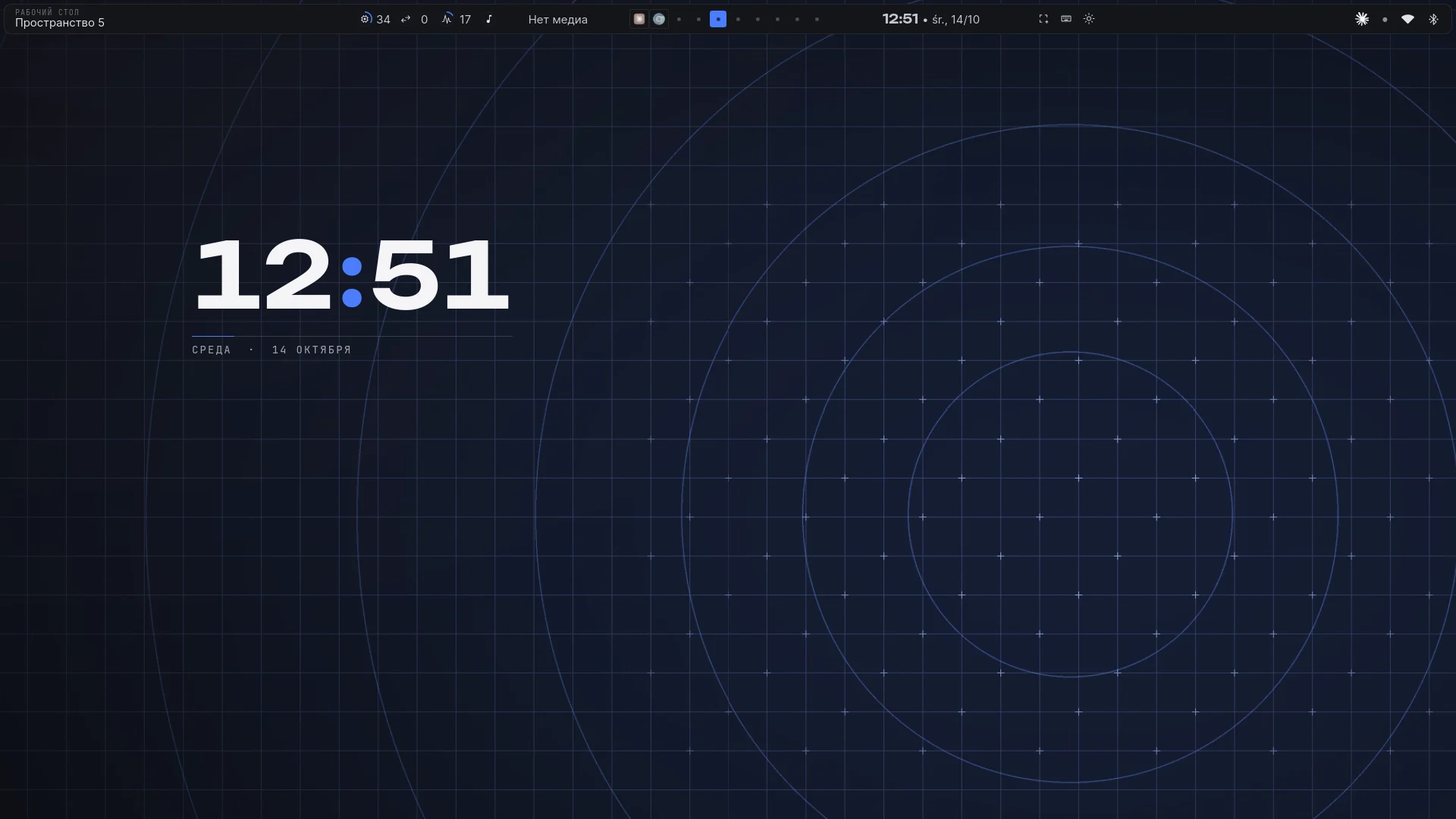Click the "14 ОКТЯБРЯ" date on the widget
This screenshot has height=819, width=1456.
click(x=312, y=350)
